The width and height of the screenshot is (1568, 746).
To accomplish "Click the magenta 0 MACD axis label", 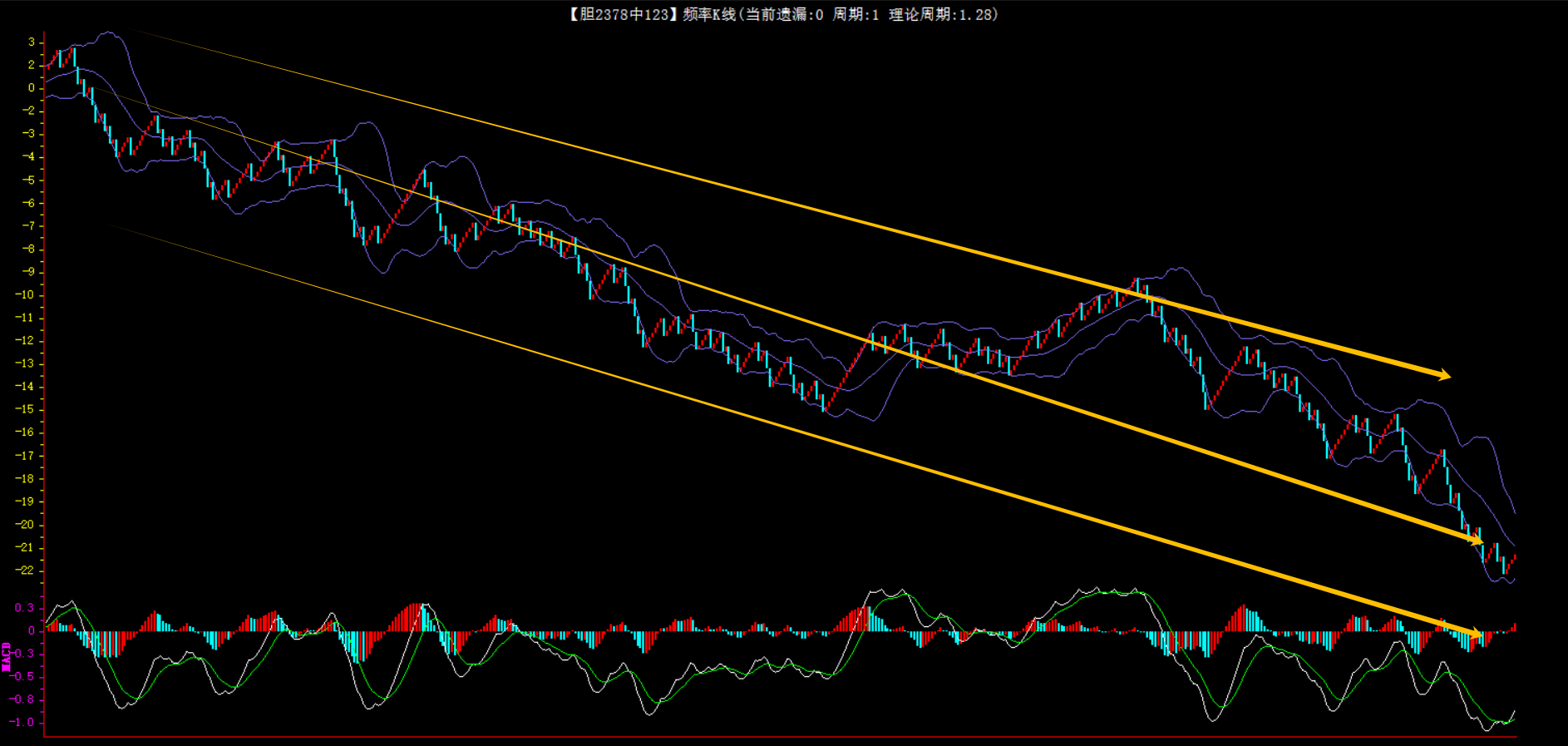I will point(32,631).
